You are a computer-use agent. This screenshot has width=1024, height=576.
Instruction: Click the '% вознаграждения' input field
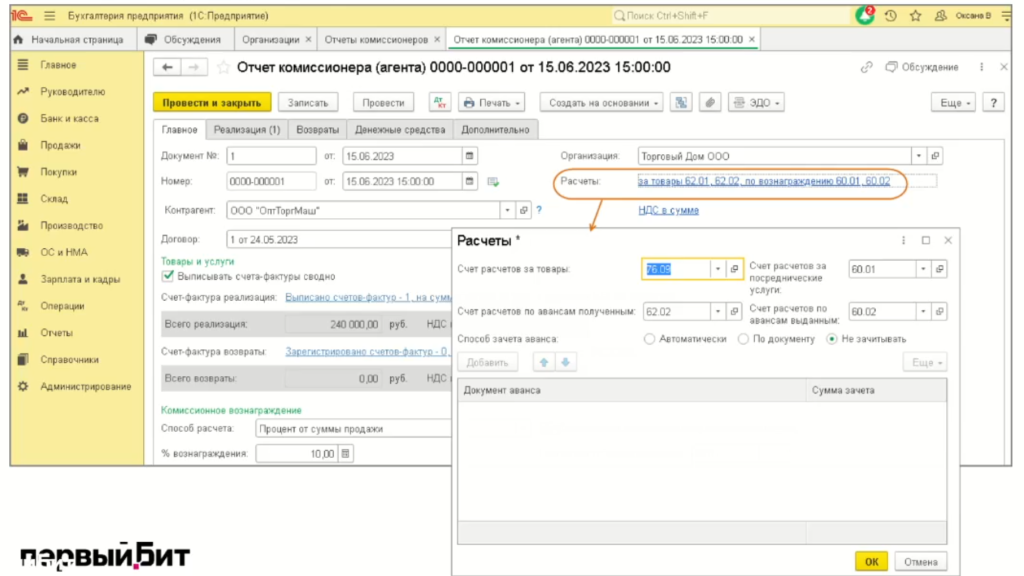tap(297, 454)
